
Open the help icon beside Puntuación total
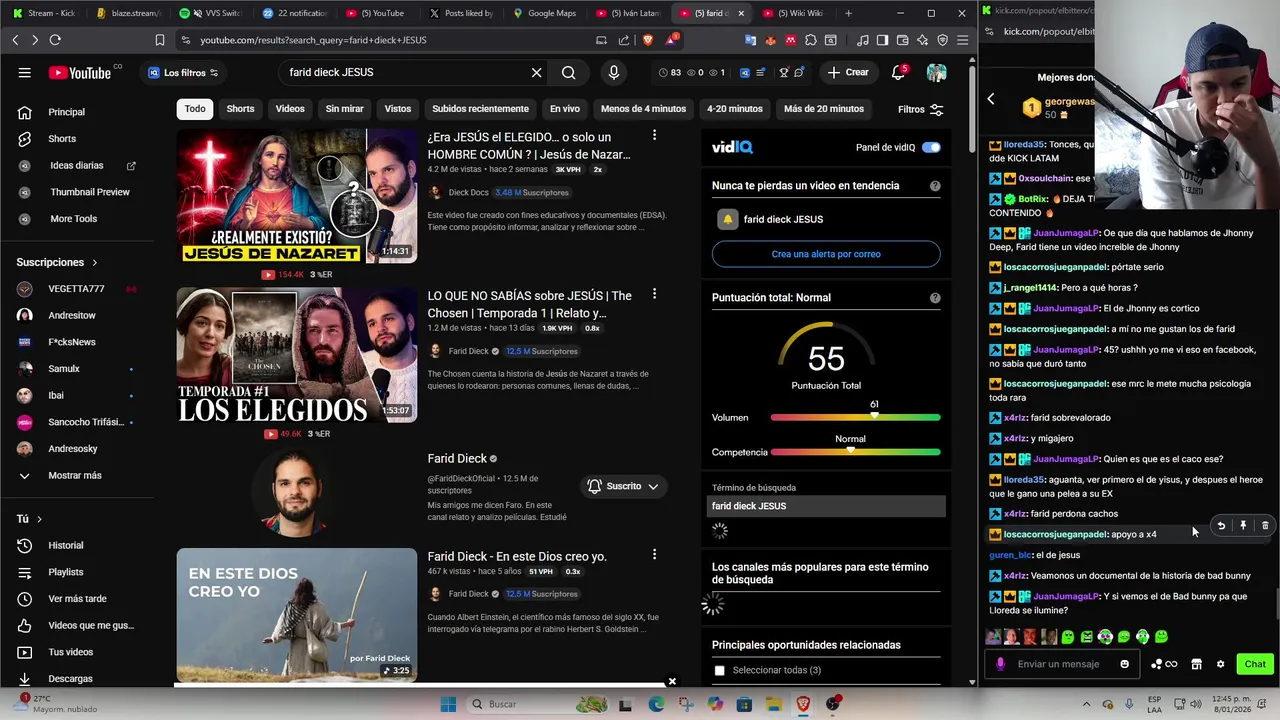point(935,298)
